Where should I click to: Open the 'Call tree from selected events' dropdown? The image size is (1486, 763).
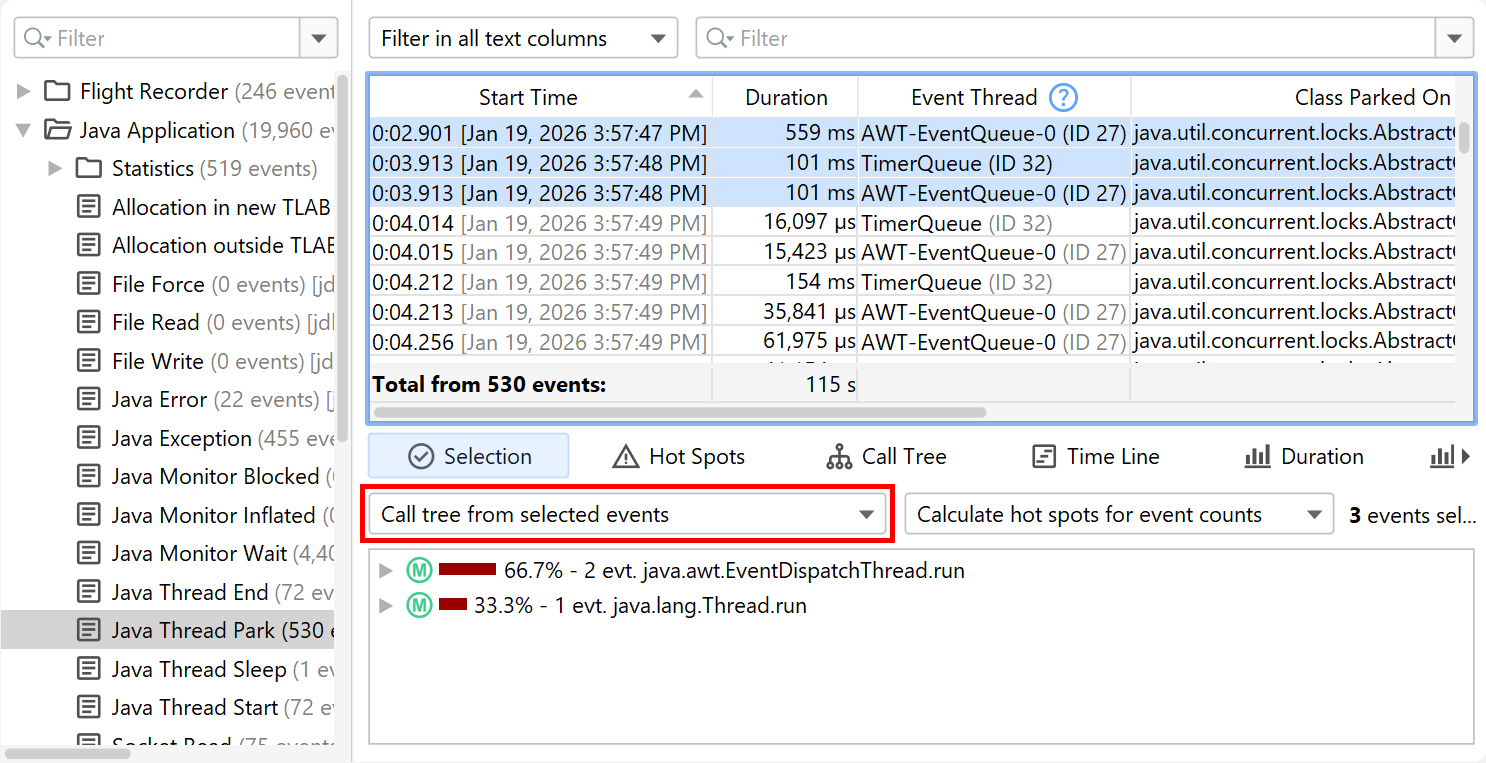click(627, 515)
